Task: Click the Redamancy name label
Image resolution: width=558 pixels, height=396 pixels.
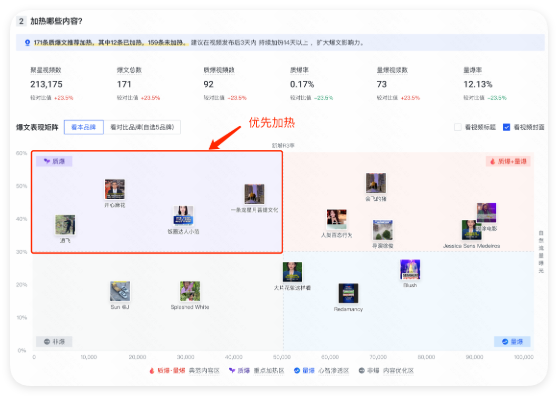Action: [x=348, y=309]
